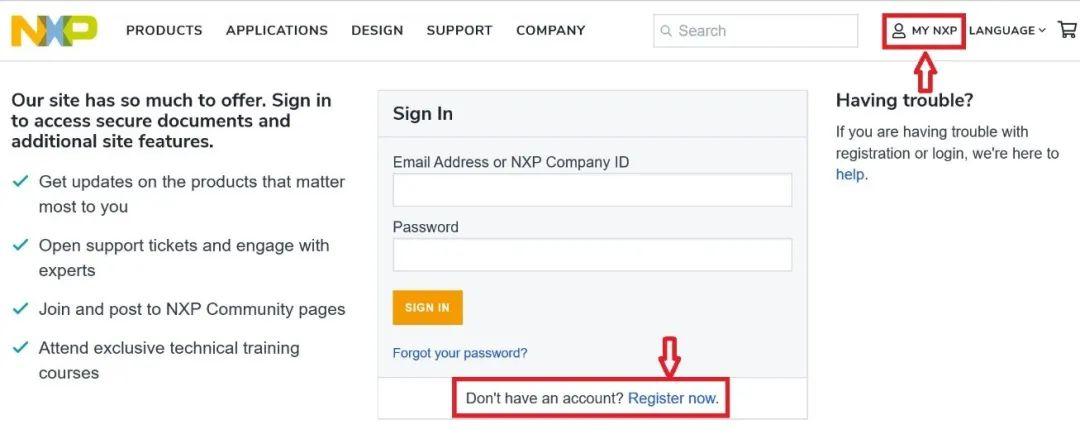Click the MY NXP user icon
Image resolution: width=1080 pixels, height=434 pixels.
click(899, 31)
